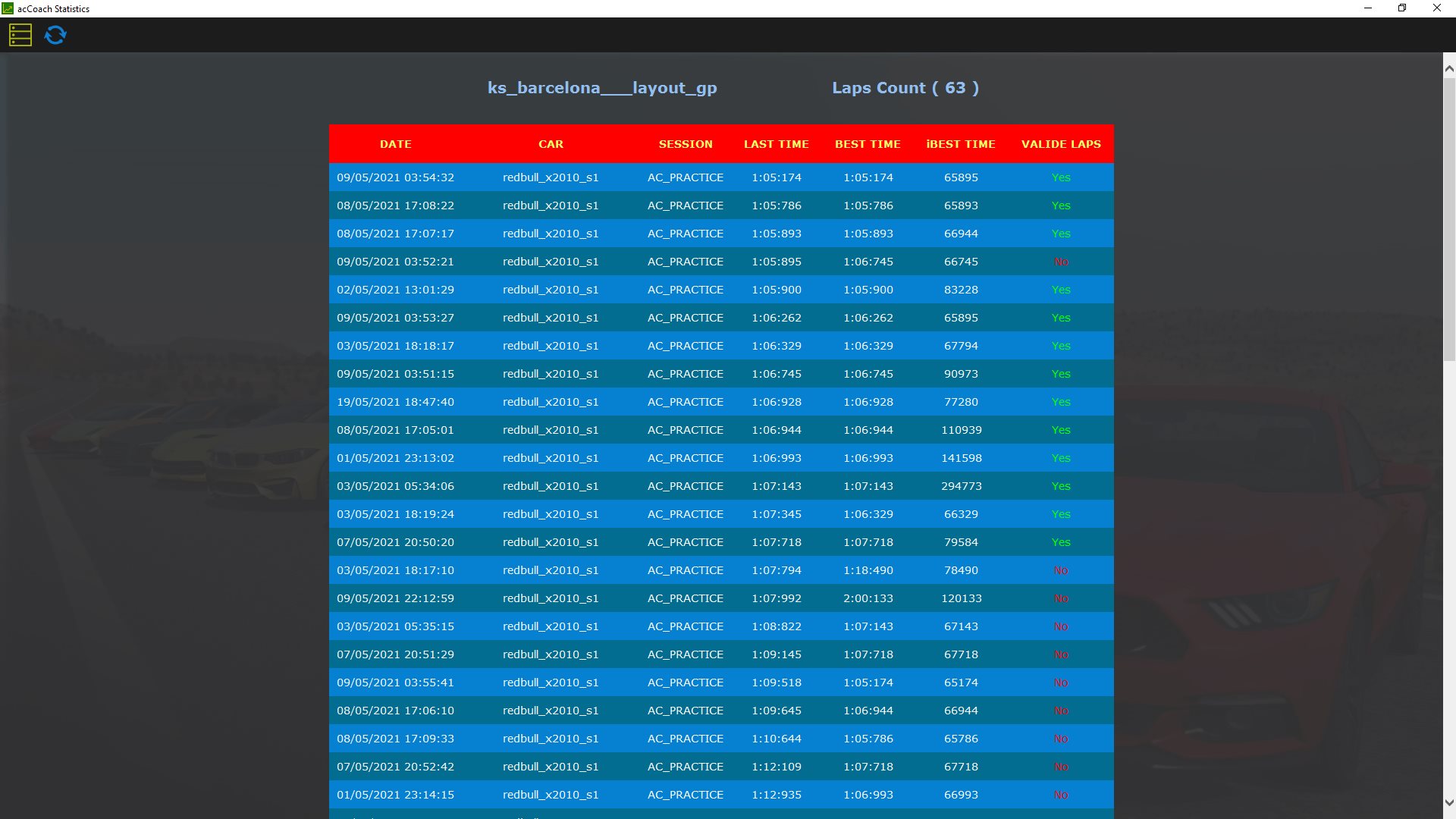Click Laps Count ( 63 ) label
The height and width of the screenshot is (819, 1456).
[x=905, y=88]
